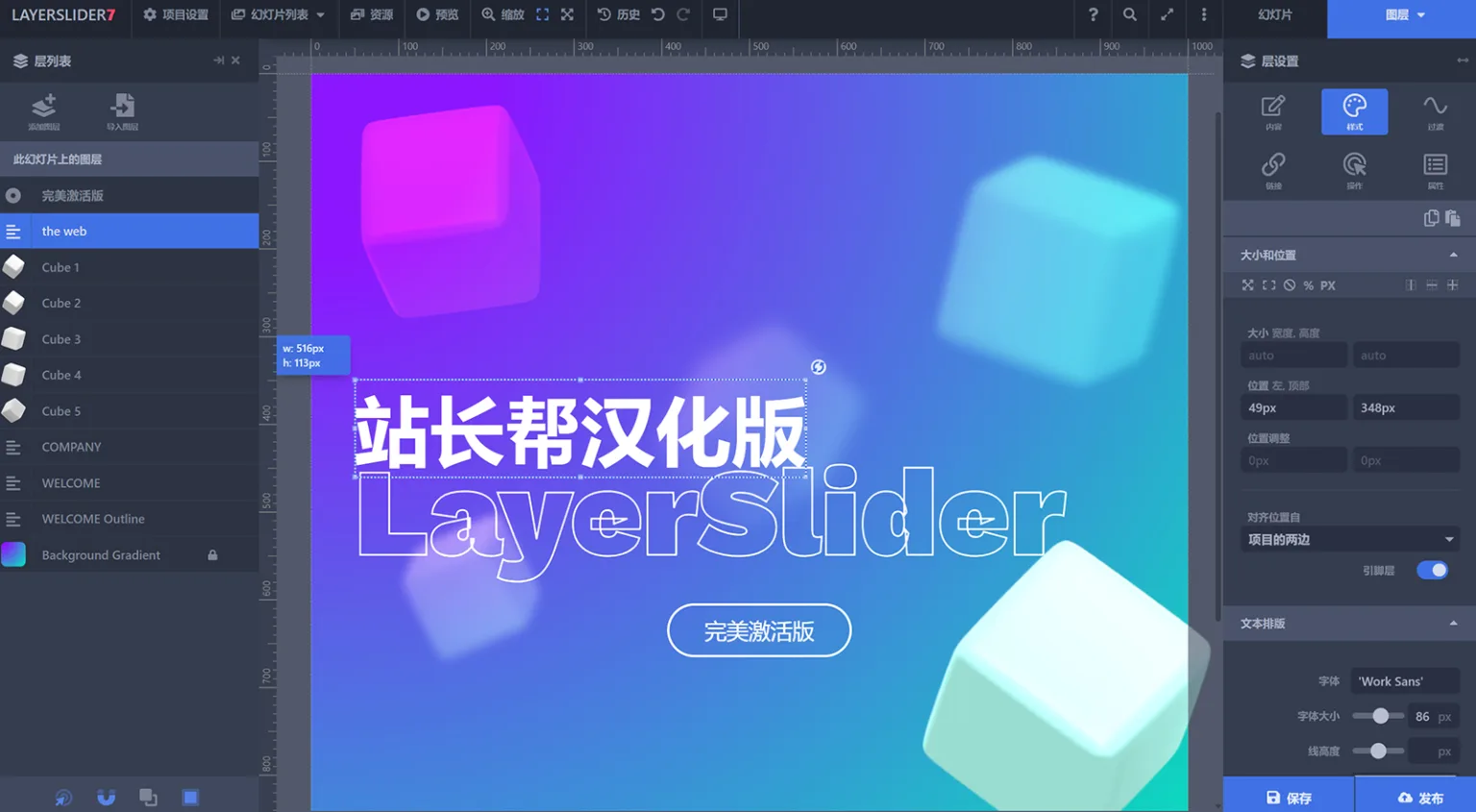Toggle the overlapping squares icon

point(148,798)
